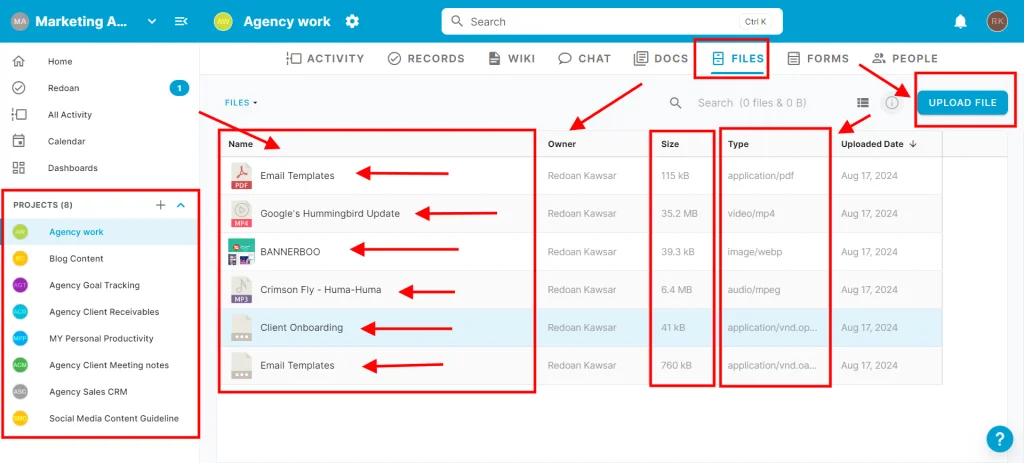
Task: Open the FILES filter dropdown
Action: pyautogui.click(x=241, y=103)
